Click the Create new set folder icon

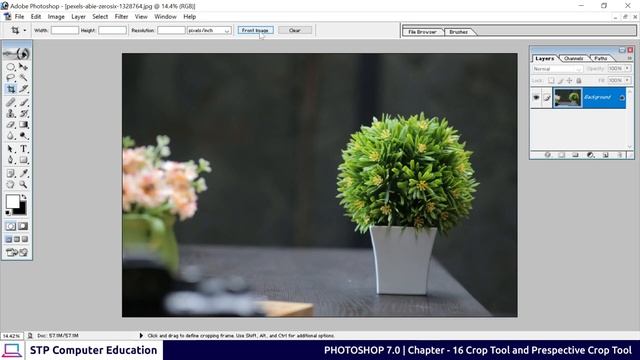[576, 155]
